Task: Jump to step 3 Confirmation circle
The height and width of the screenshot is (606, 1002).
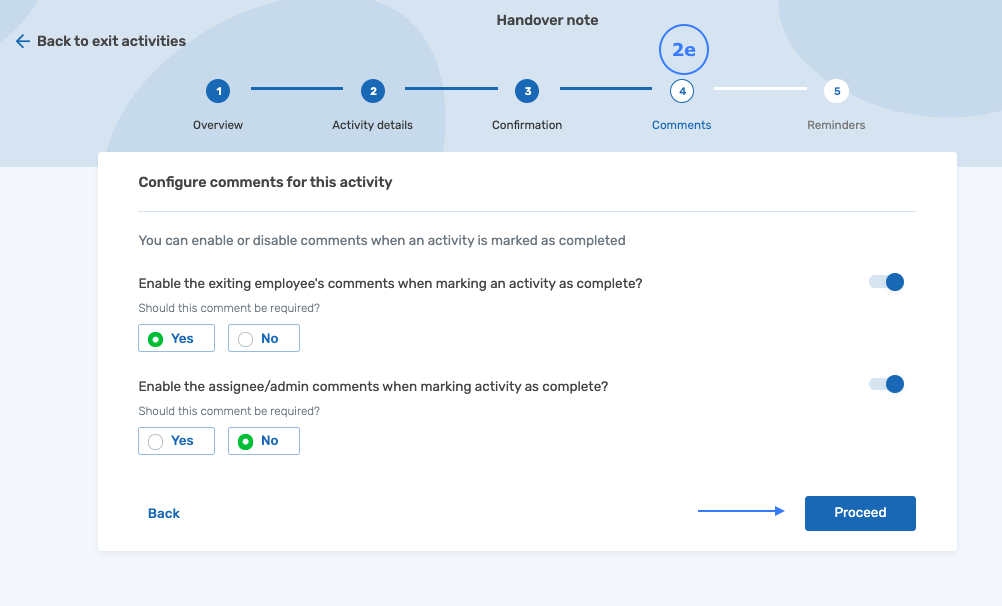Action: pos(527,91)
